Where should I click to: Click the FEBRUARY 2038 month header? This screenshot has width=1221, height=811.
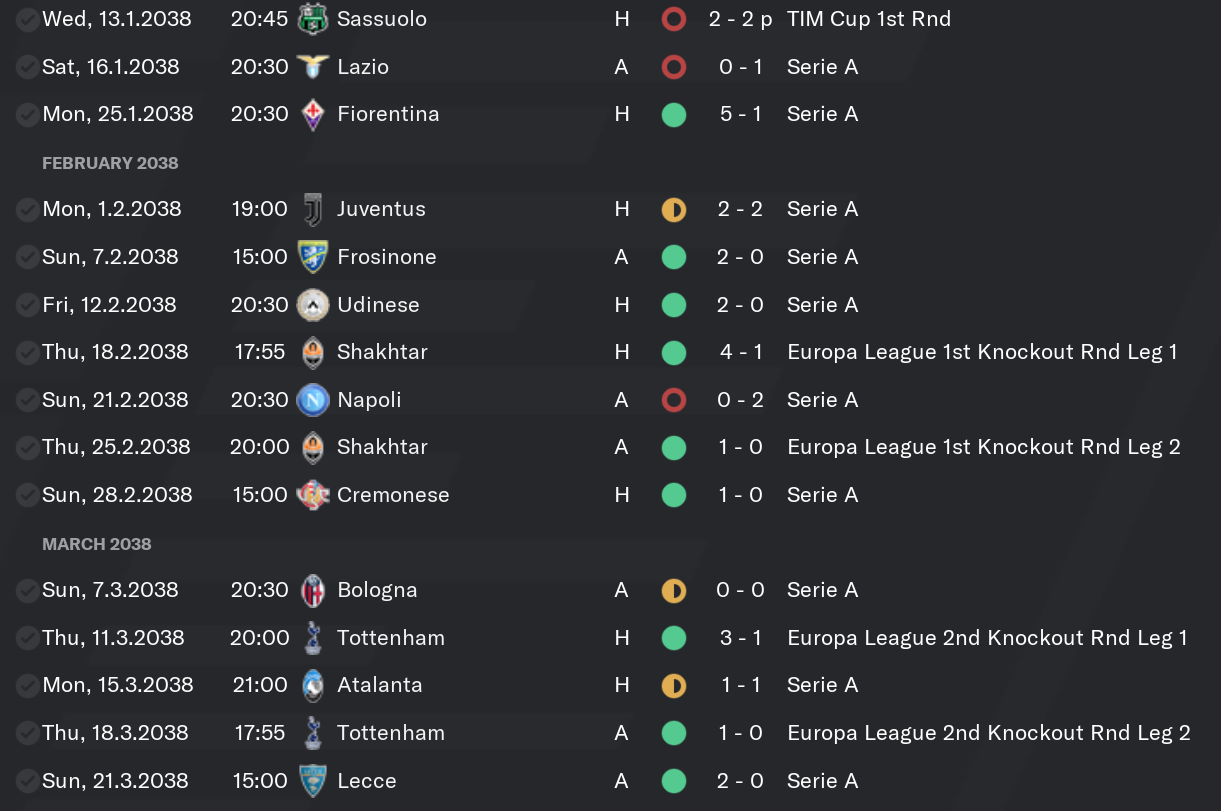[x=110, y=163]
